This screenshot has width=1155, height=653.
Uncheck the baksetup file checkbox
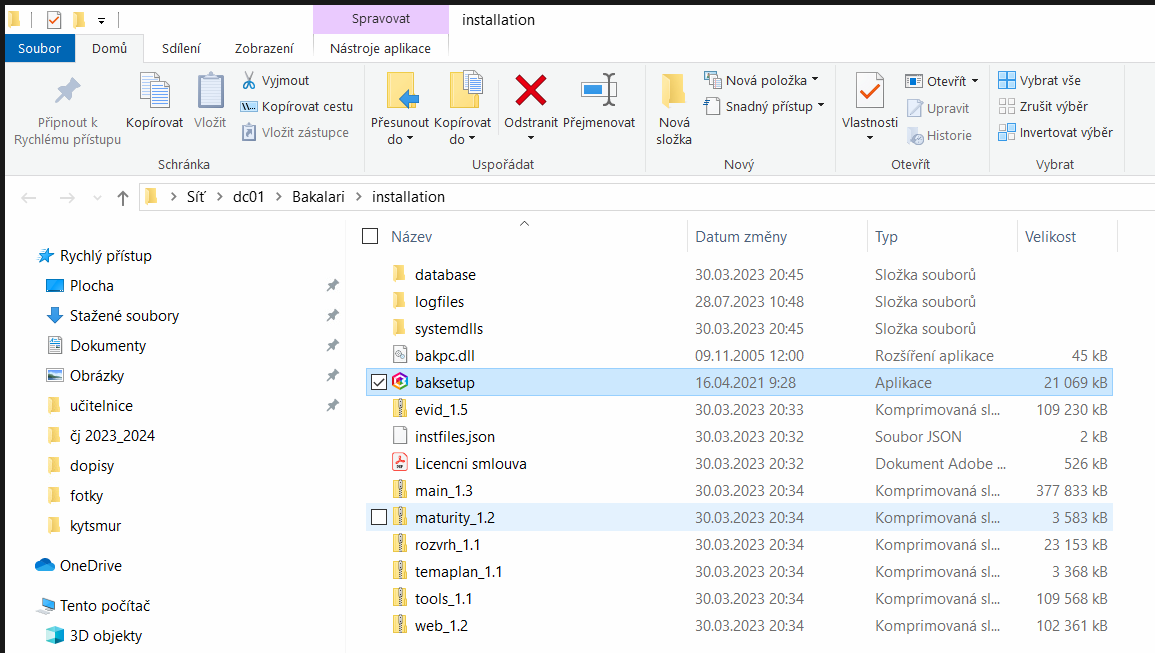pyautogui.click(x=378, y=382)
